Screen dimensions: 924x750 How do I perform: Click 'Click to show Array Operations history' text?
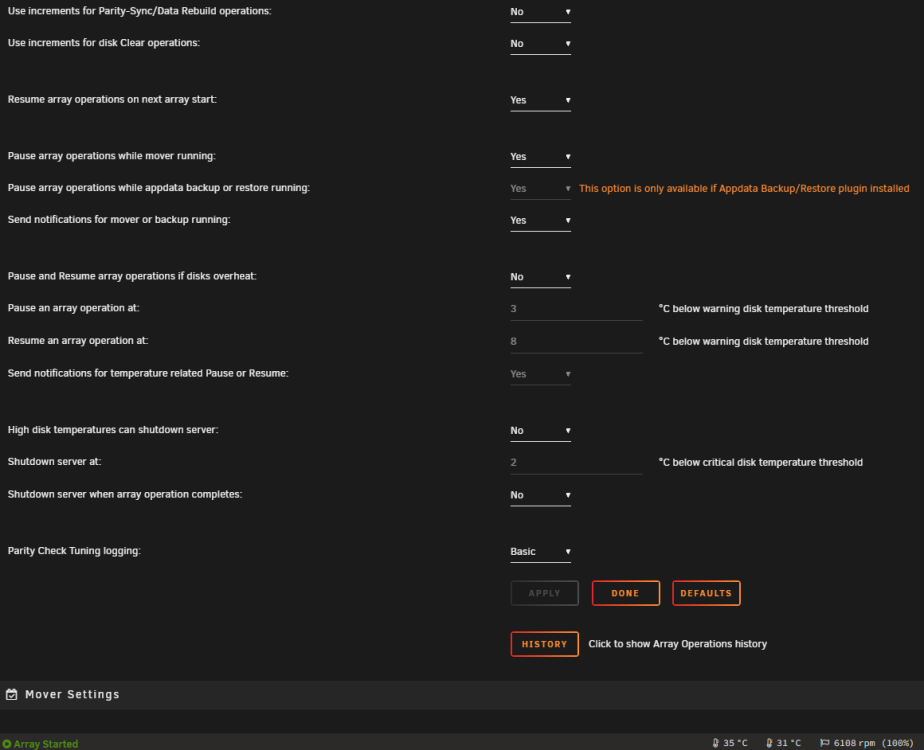(678, 644)
